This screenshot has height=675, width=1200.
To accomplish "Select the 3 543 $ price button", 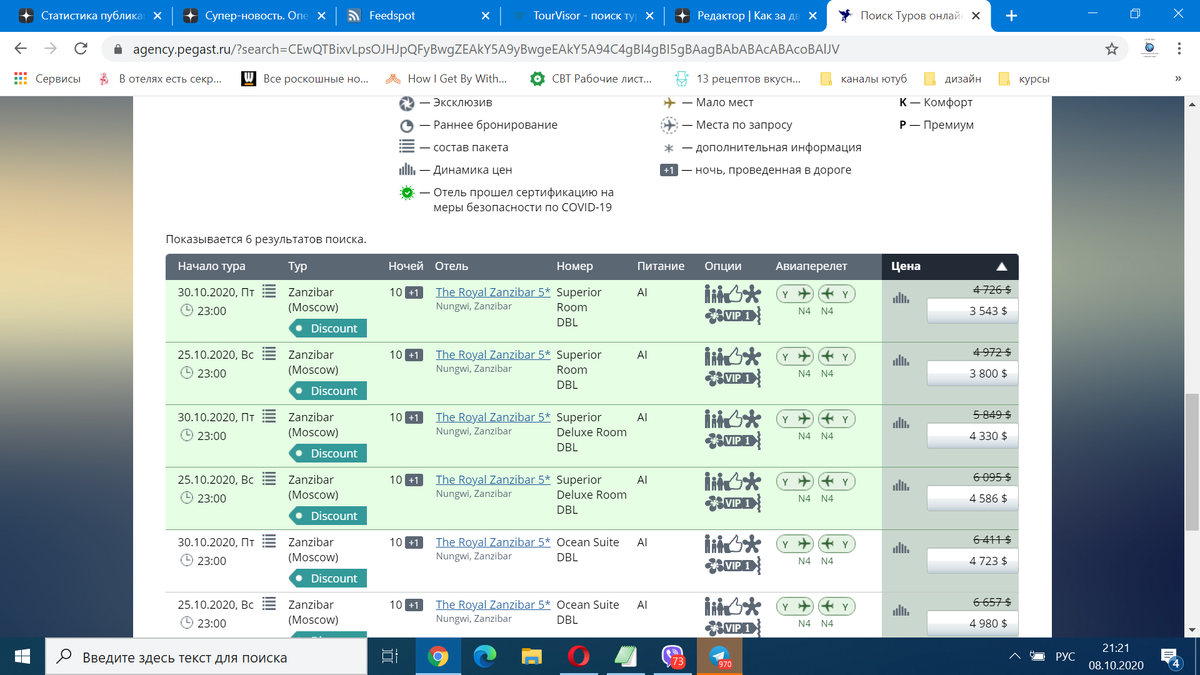I will pyautogui.click(x=973, y=311).
